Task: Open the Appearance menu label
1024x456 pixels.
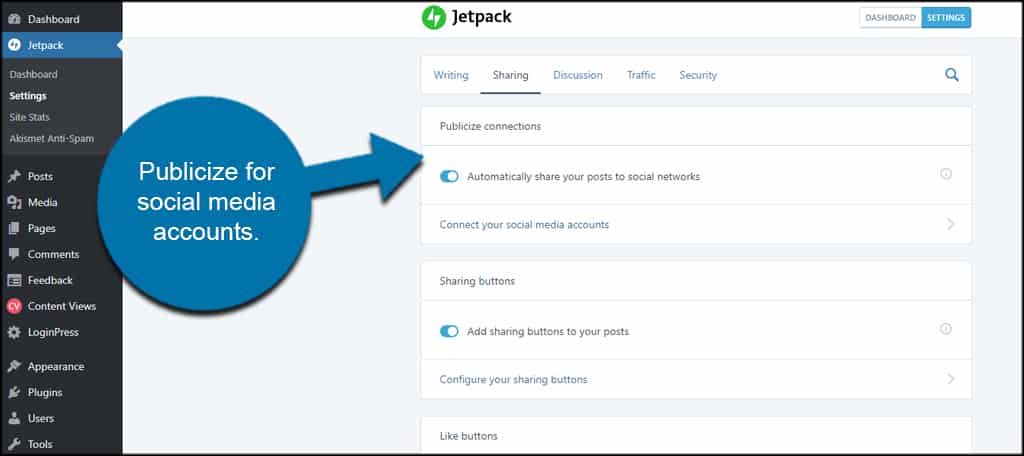Action: tap(56, 366)
